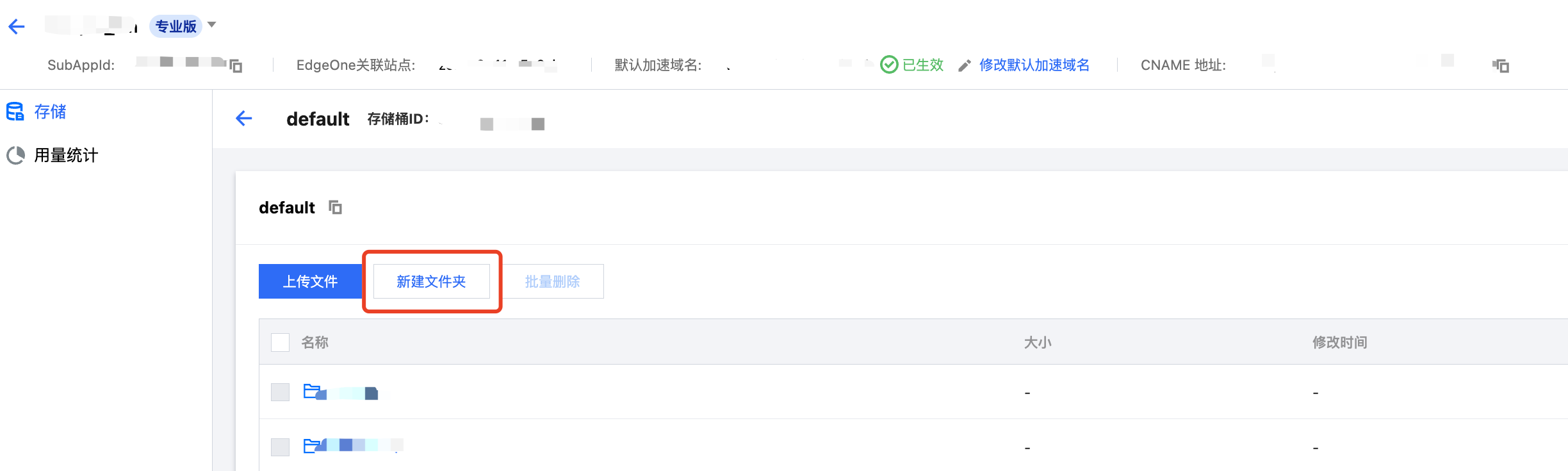
Task: Open the 存储 sidebar menu item
Action: pos(50,112)
